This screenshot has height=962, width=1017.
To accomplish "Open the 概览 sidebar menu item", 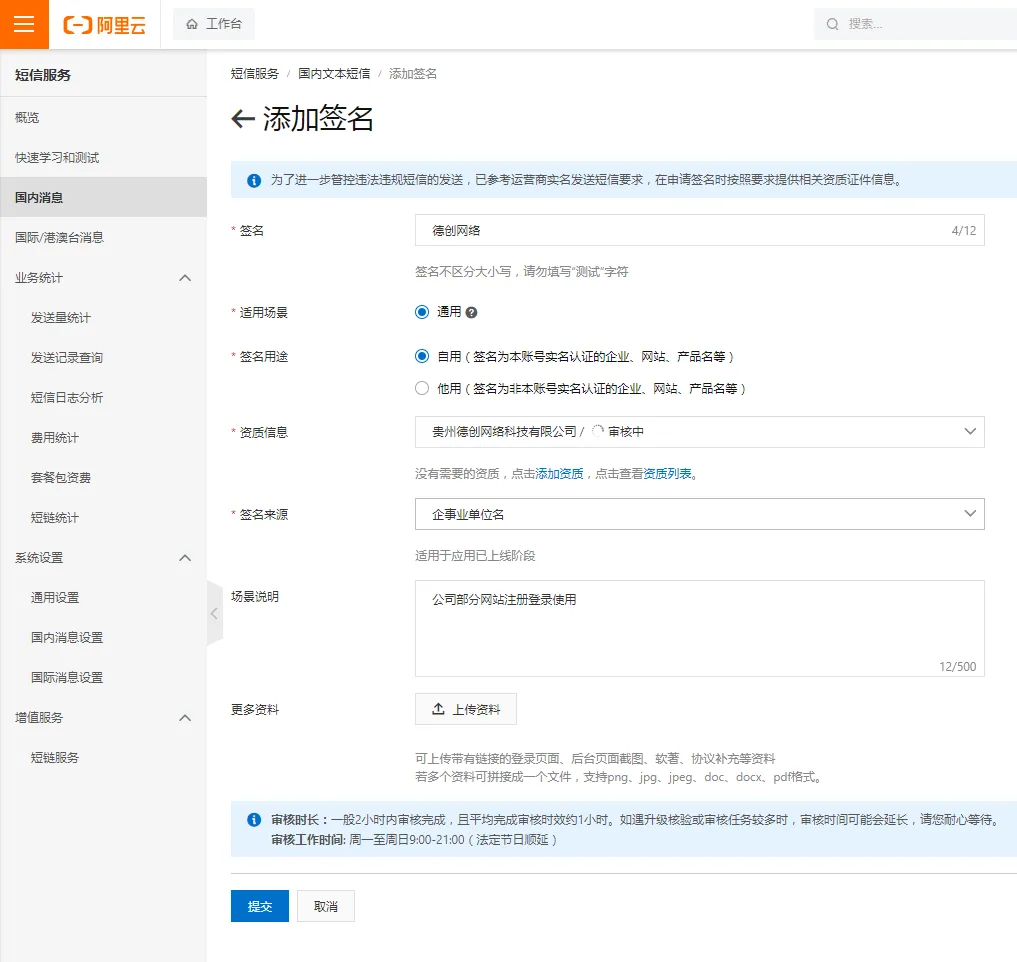I will [x=28, y=117].
